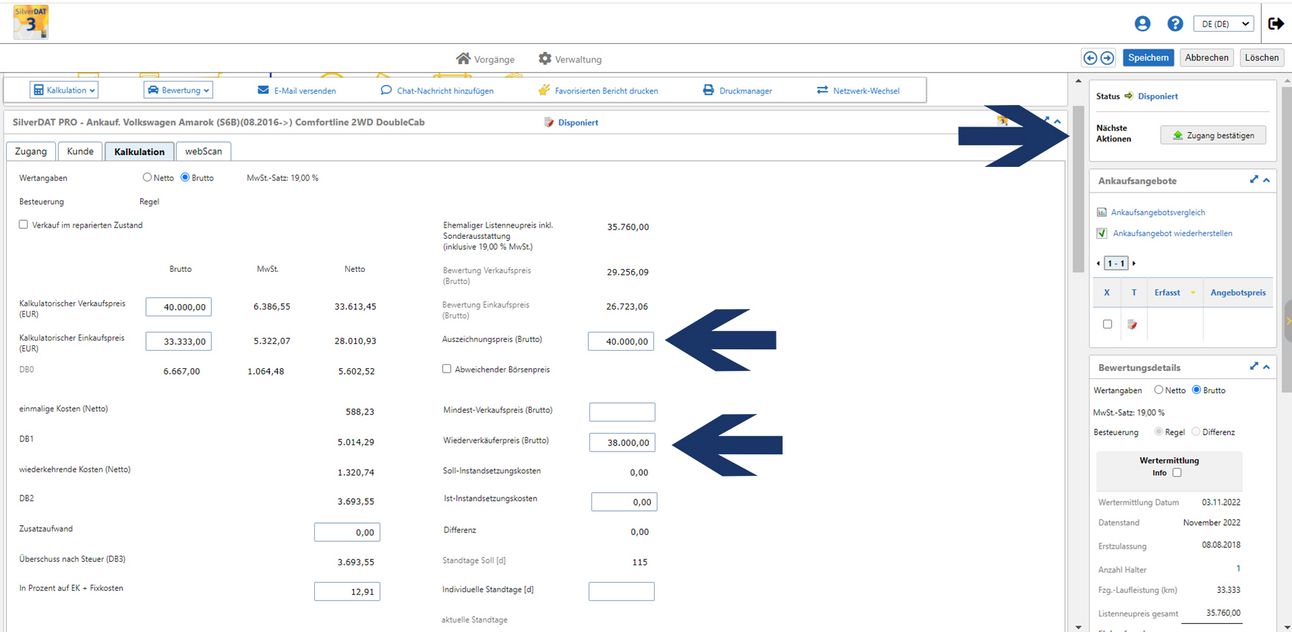This screenshot has height=632, width=1292.
Task: Click the E-Mail versenden envelope icon
Action: click(264, 90)
